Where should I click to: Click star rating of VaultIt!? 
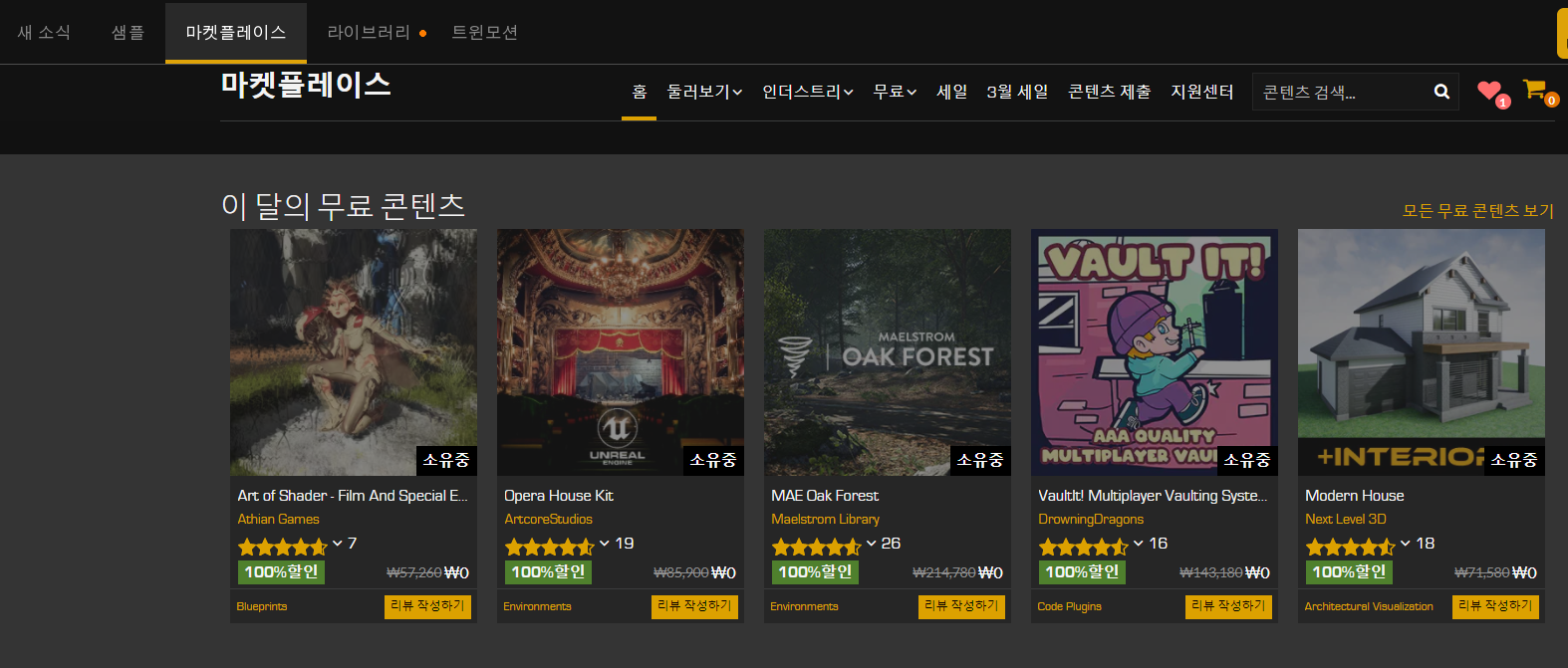point(1084,547)
